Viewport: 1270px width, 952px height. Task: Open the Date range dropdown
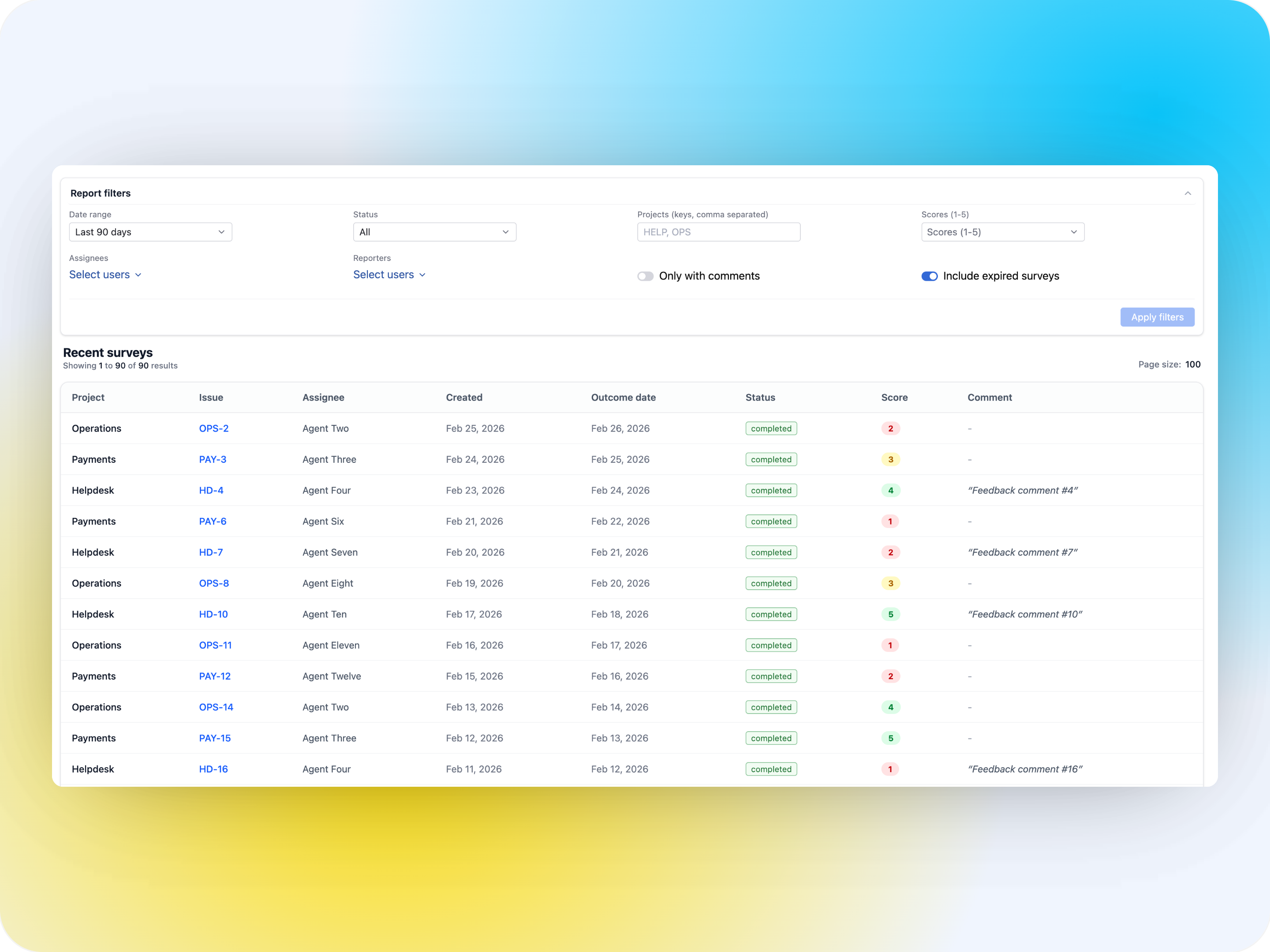150,232
